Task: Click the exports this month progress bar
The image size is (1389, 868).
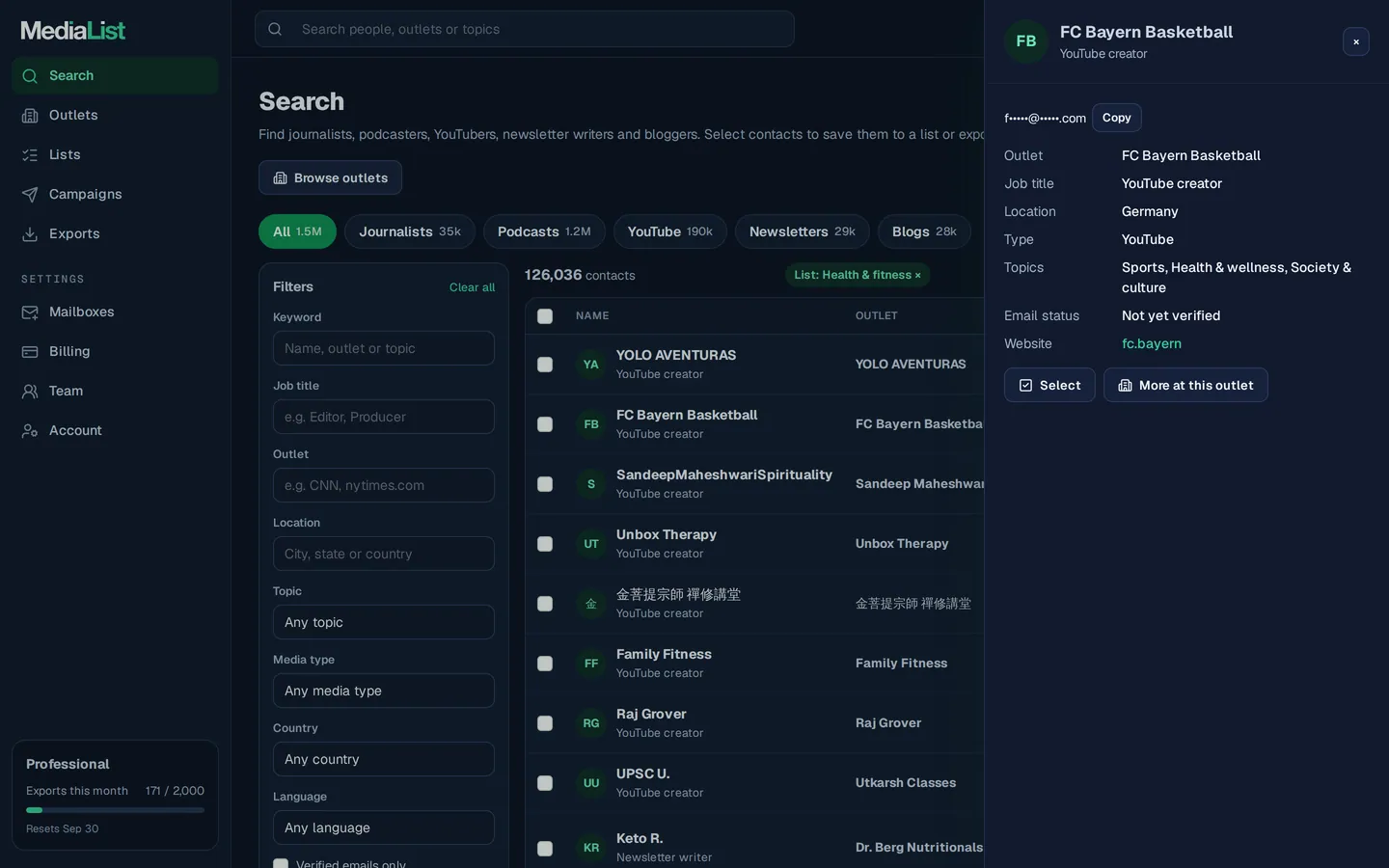Action: (115, 810)
